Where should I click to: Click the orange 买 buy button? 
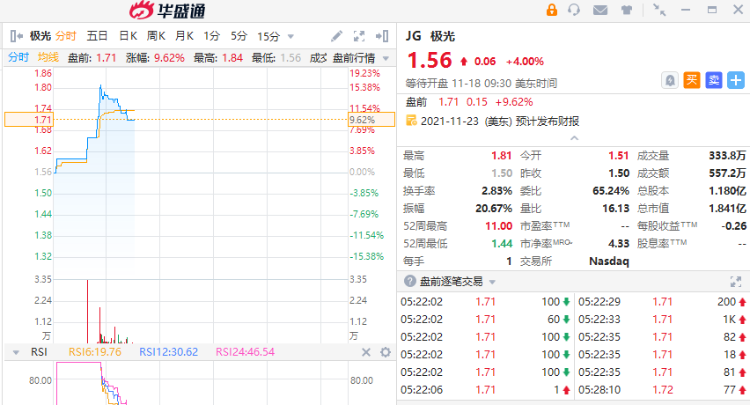point(692,79)
